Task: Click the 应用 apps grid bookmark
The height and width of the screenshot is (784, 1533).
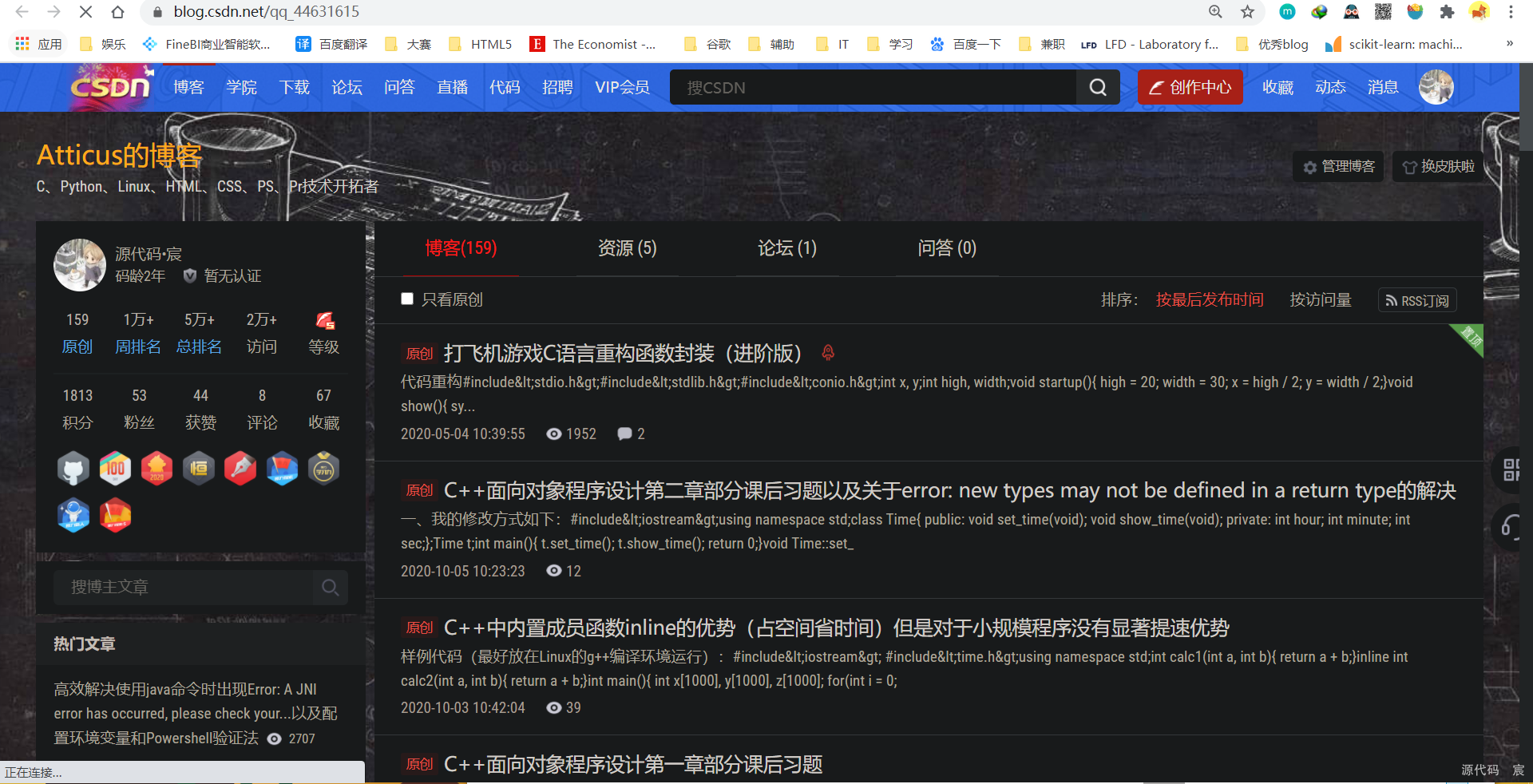Action: (x=38, y=44)
